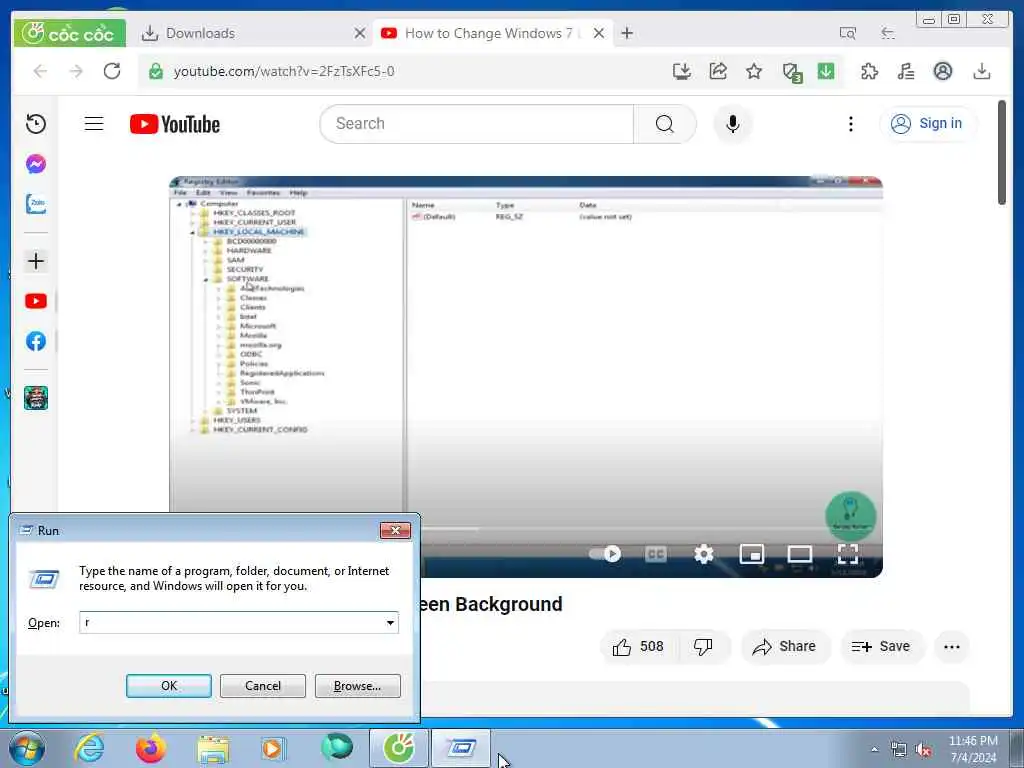Close the YouTube video tab

tap(599, 33)
